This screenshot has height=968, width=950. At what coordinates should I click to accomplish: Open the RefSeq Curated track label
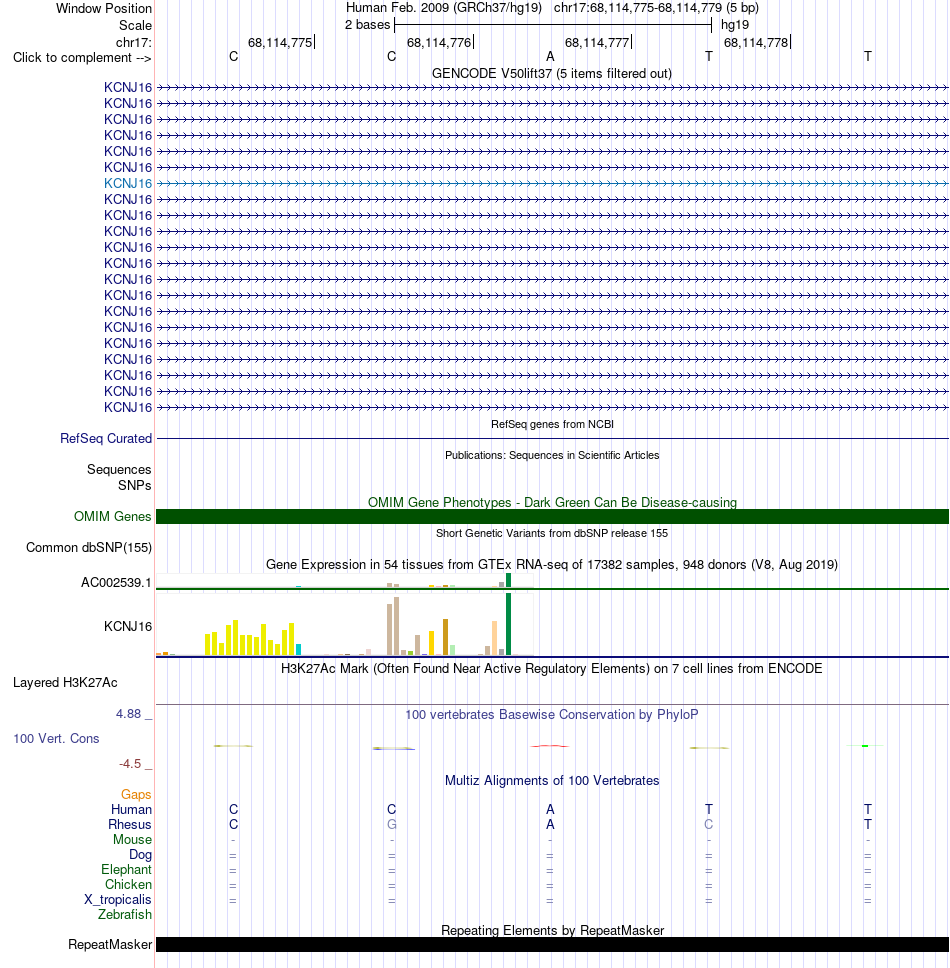(106, 438)
